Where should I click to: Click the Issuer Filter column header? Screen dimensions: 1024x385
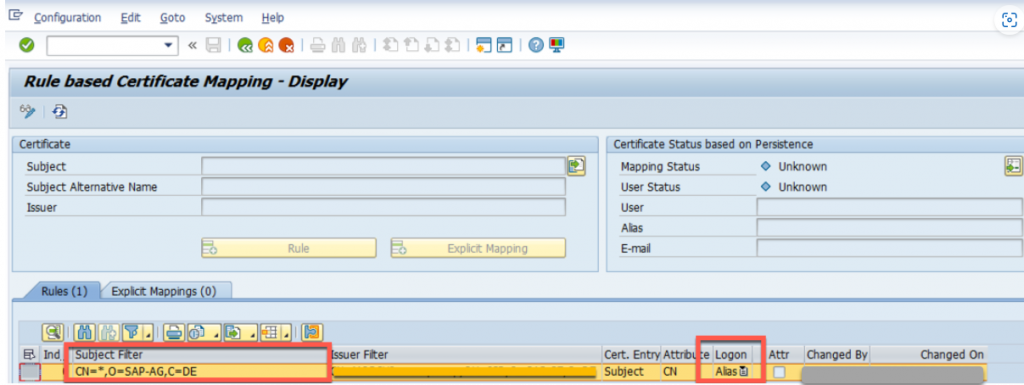[466, 354]
